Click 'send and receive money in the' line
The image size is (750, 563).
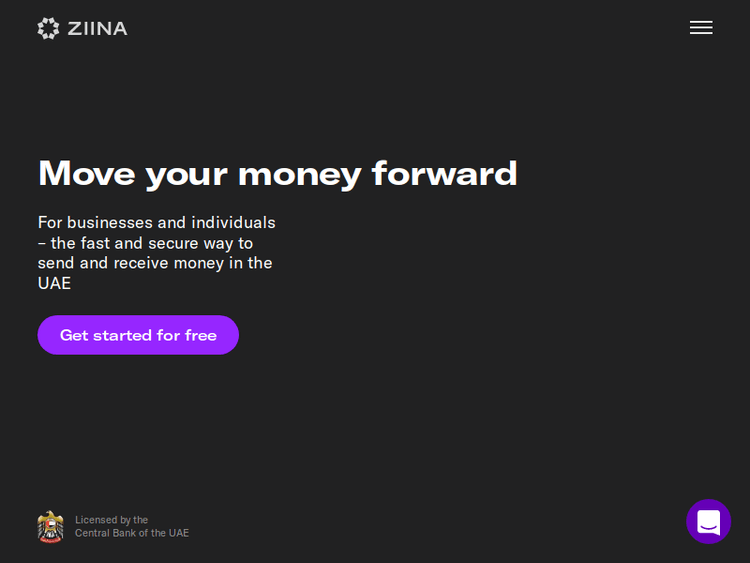click(x=155, y=263)
